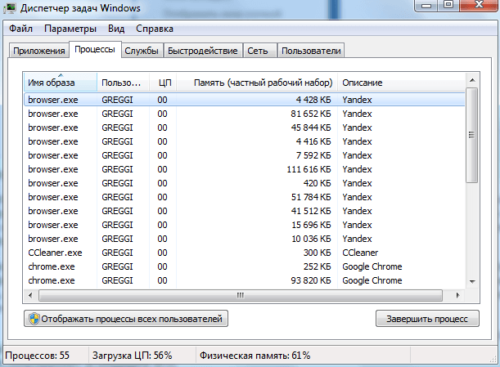Click Google Chrome description in 252 КБ row
The image size is (500, 367).
372,267
